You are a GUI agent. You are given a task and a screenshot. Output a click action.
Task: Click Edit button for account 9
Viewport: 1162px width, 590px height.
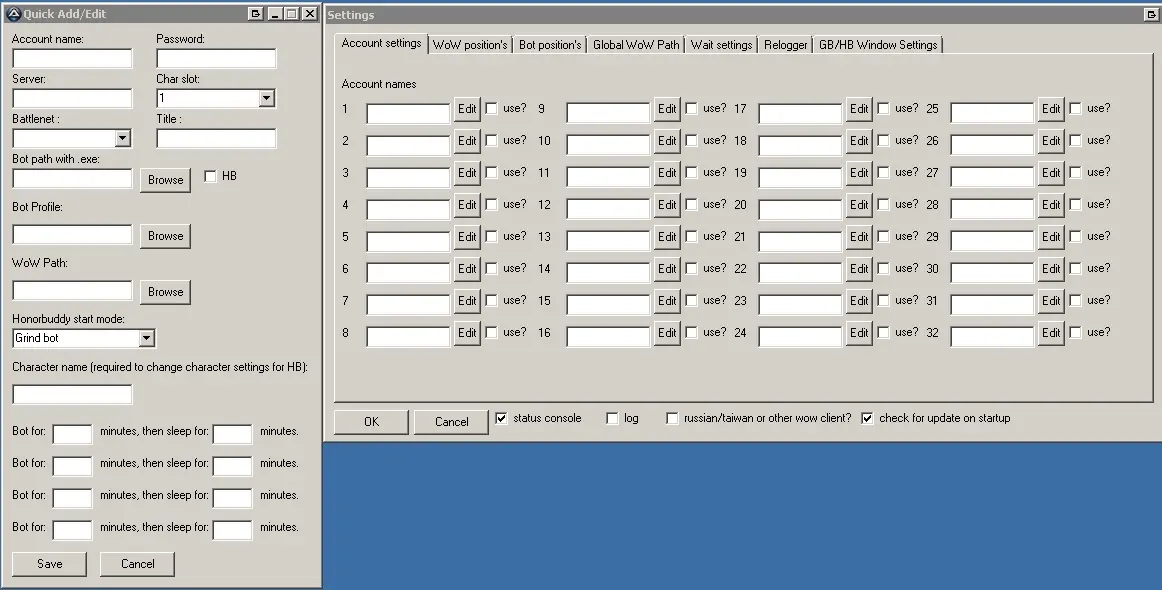[x=667, y=109]
